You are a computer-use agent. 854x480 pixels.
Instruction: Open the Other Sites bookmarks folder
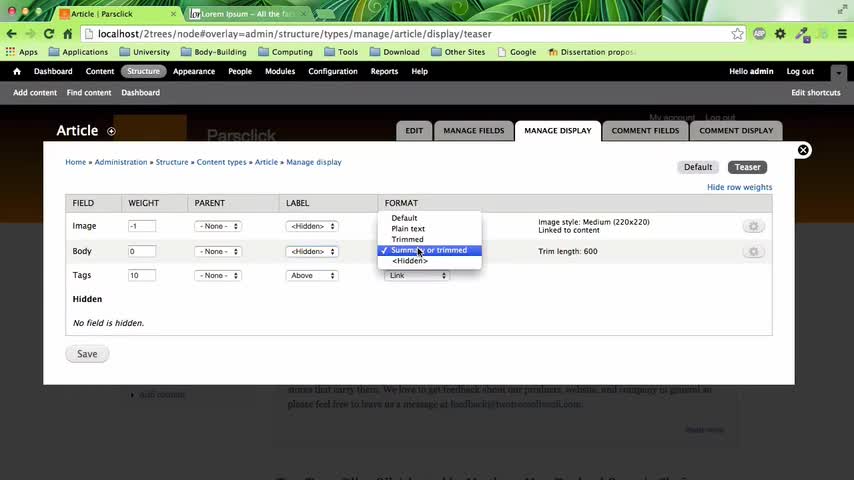point(458,52)
